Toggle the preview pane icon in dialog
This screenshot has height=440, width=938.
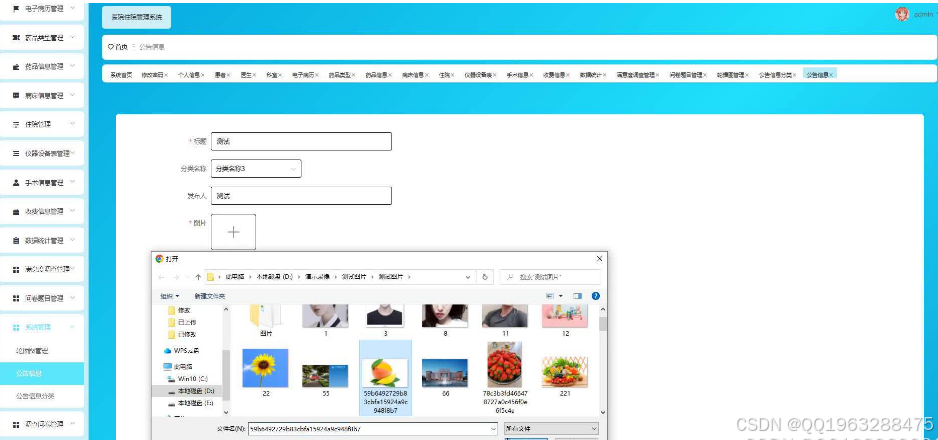click(577, 296)
